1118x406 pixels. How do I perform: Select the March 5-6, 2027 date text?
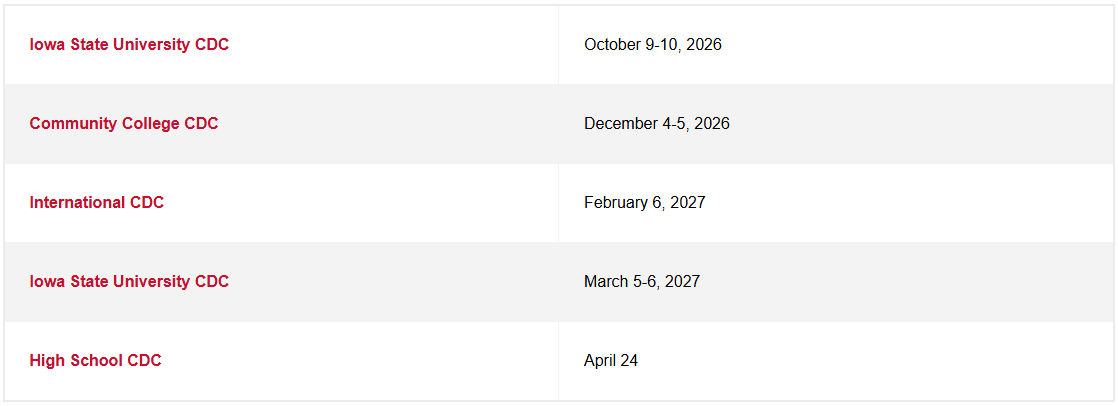pyautogui.click(x=641, y=282)
